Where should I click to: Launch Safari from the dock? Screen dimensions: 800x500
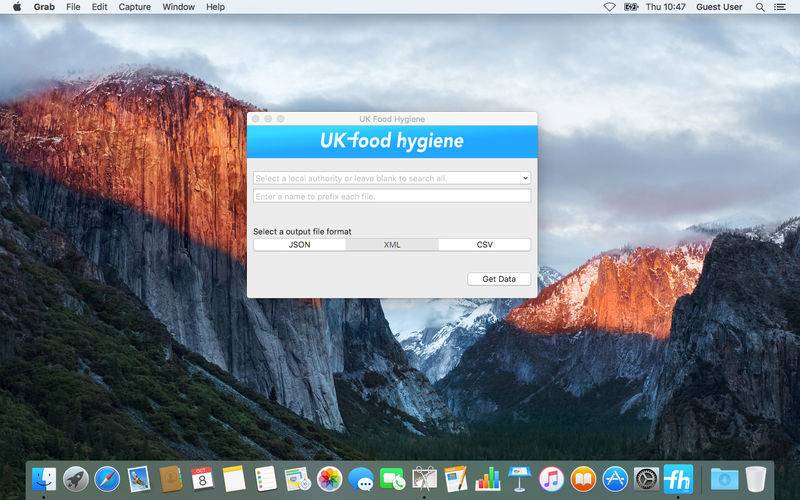[x=107, y=479]
